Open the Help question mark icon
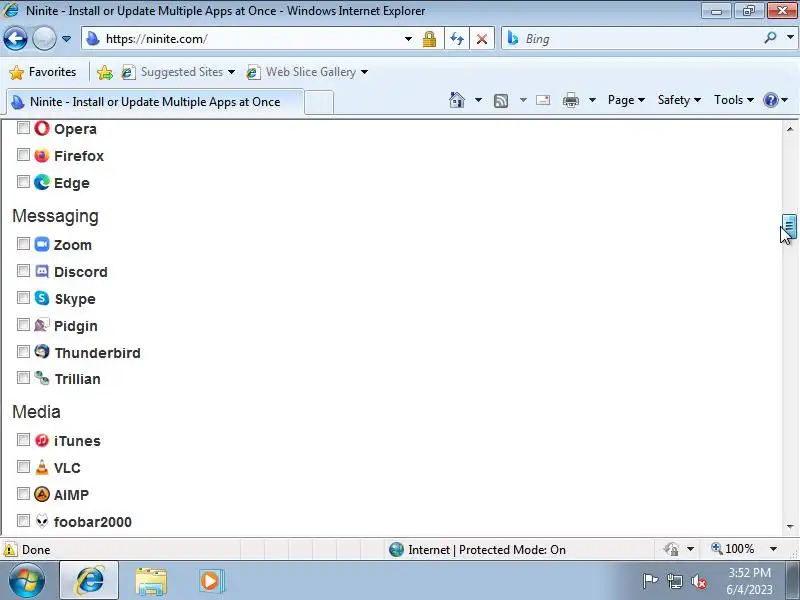 (770, 100)
